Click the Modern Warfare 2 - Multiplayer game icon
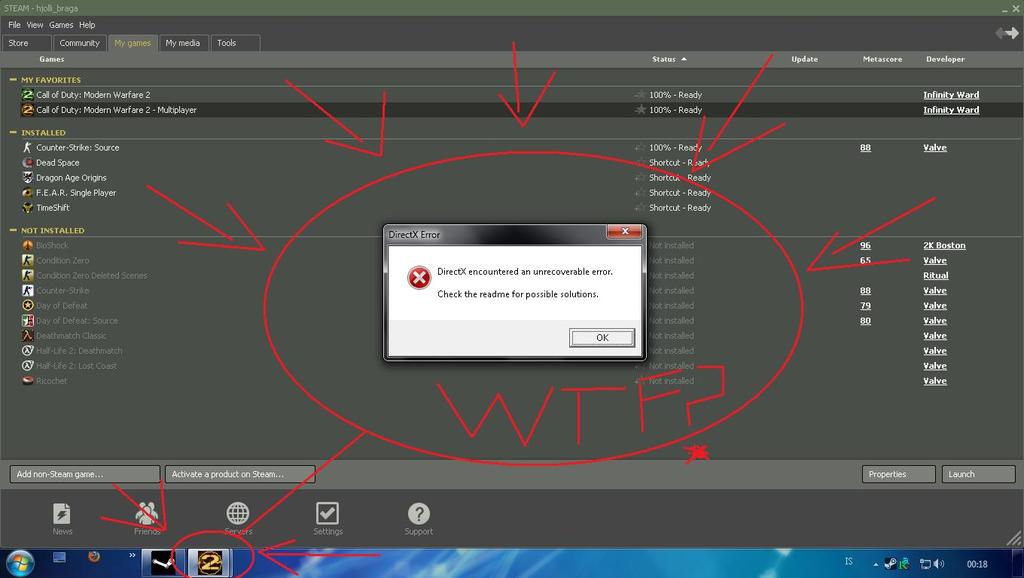The image size is (1024, 578). (27, 110)
